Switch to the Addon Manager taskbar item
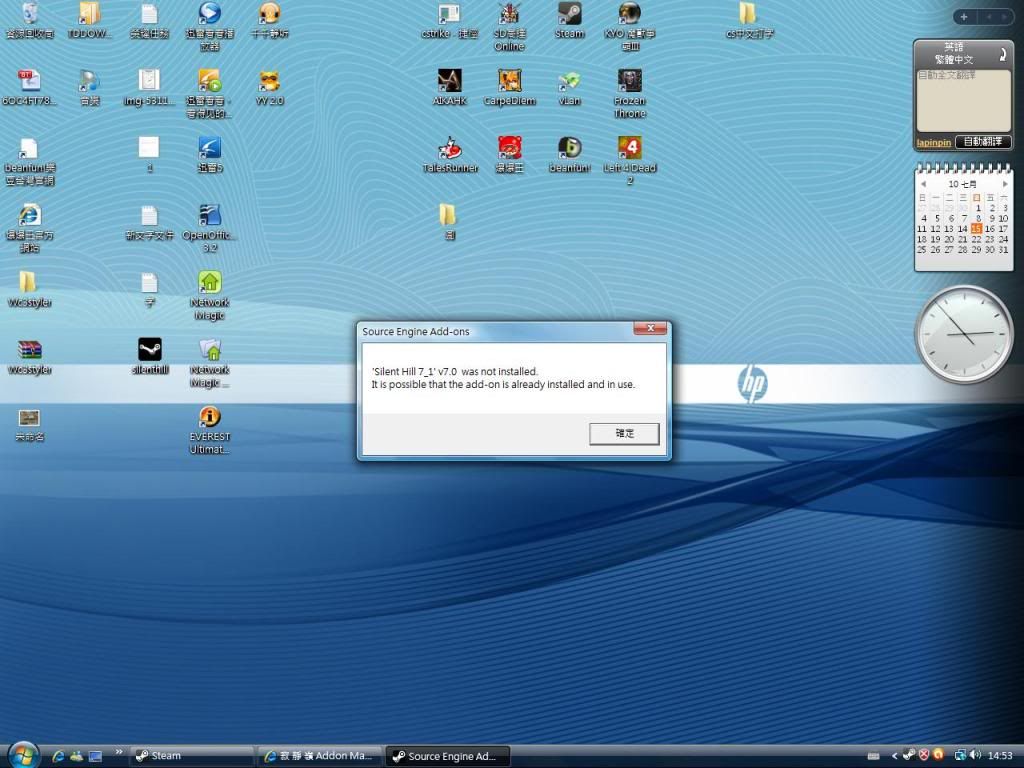This screenshot has width=1024, height=768. click(318, 756)
